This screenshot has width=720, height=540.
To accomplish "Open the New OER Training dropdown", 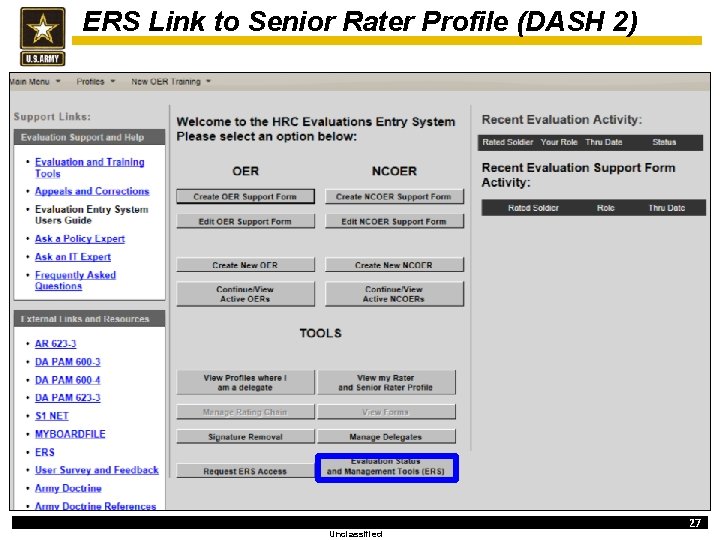I will coord(171,82).
